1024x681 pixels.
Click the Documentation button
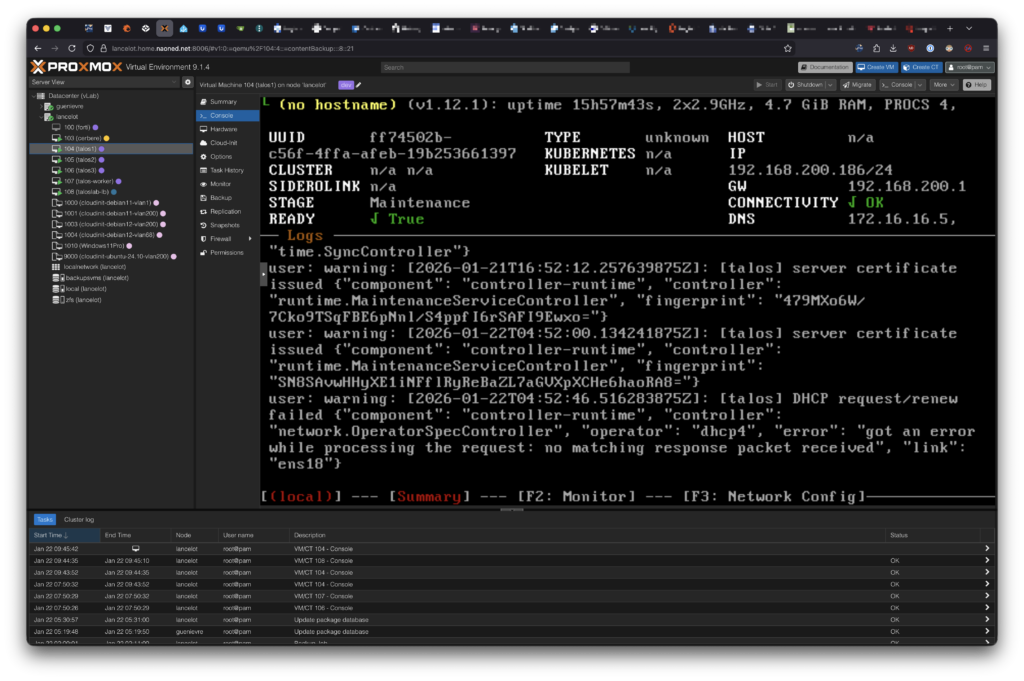click(x=824, y=67)
